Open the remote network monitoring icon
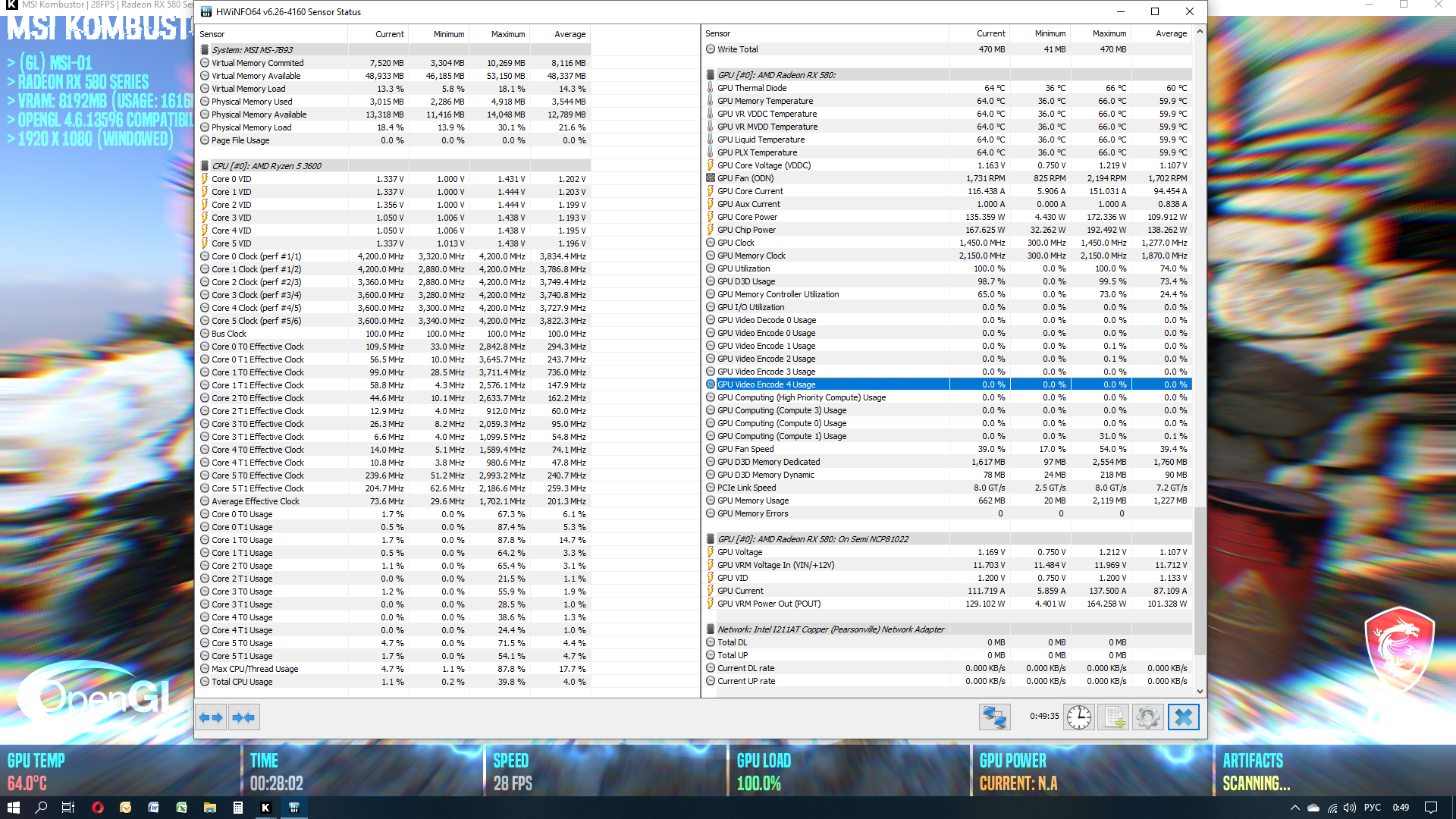 (994, 717)
